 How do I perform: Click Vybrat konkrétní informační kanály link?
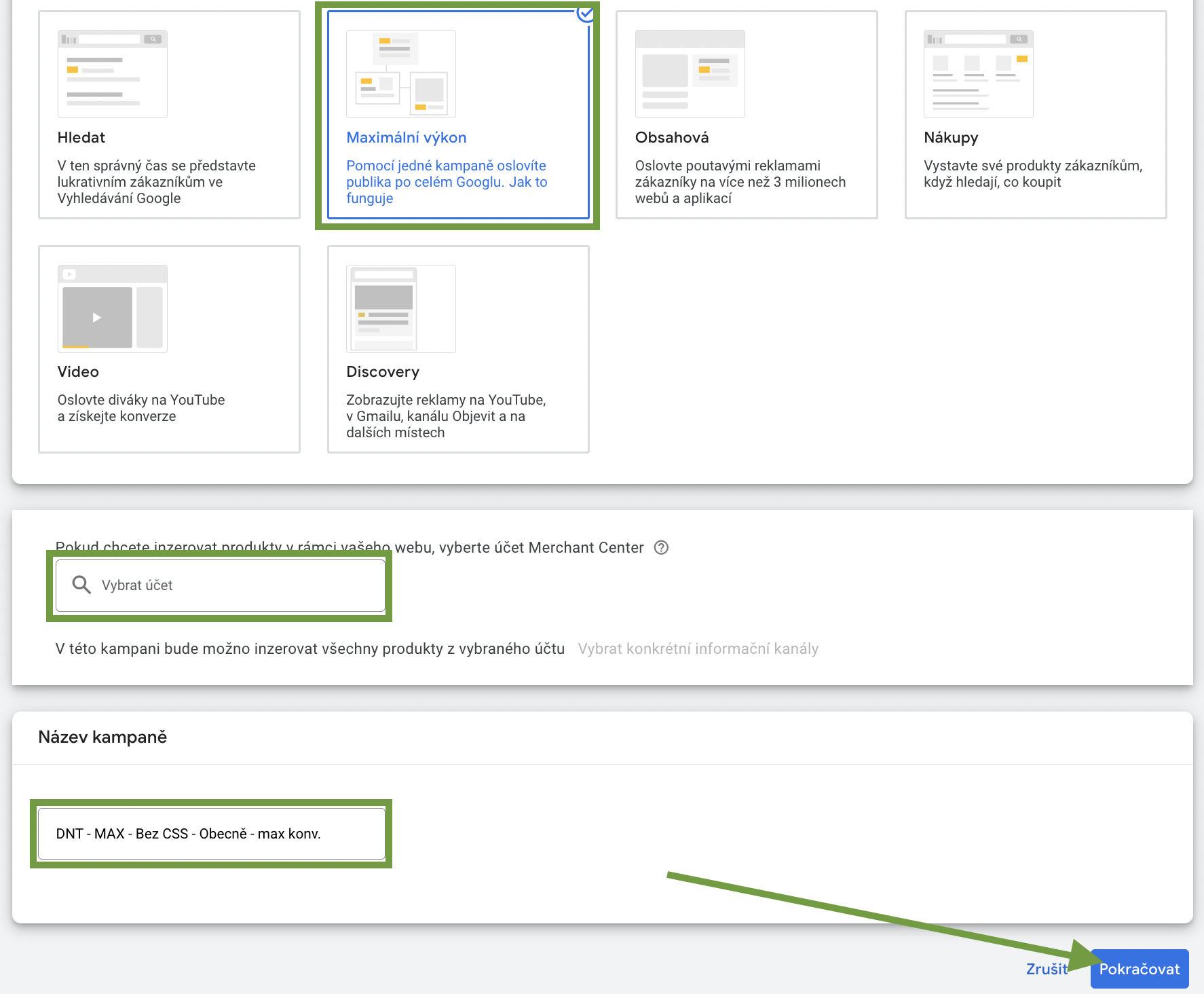click(698, 649)
